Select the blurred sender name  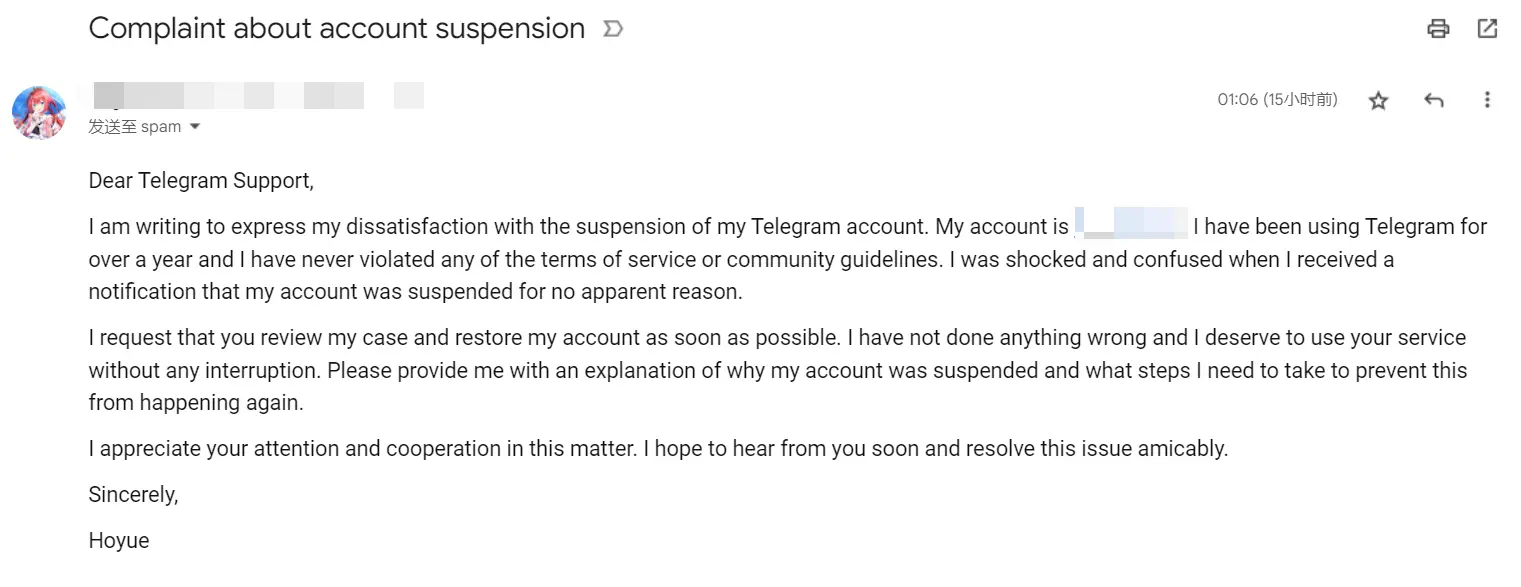point(258,96)
